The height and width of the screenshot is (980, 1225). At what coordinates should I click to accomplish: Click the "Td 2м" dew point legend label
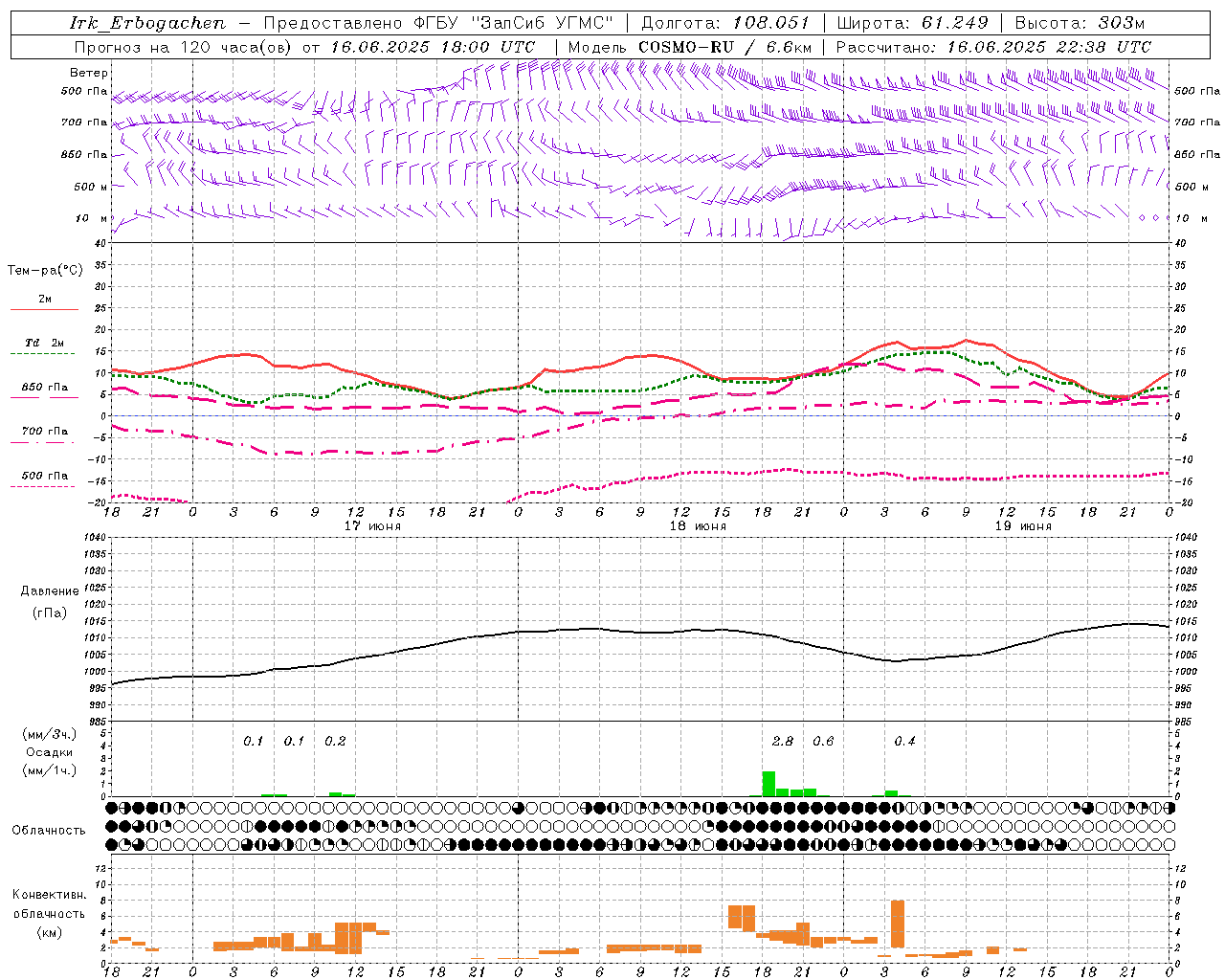coord(44,343)
